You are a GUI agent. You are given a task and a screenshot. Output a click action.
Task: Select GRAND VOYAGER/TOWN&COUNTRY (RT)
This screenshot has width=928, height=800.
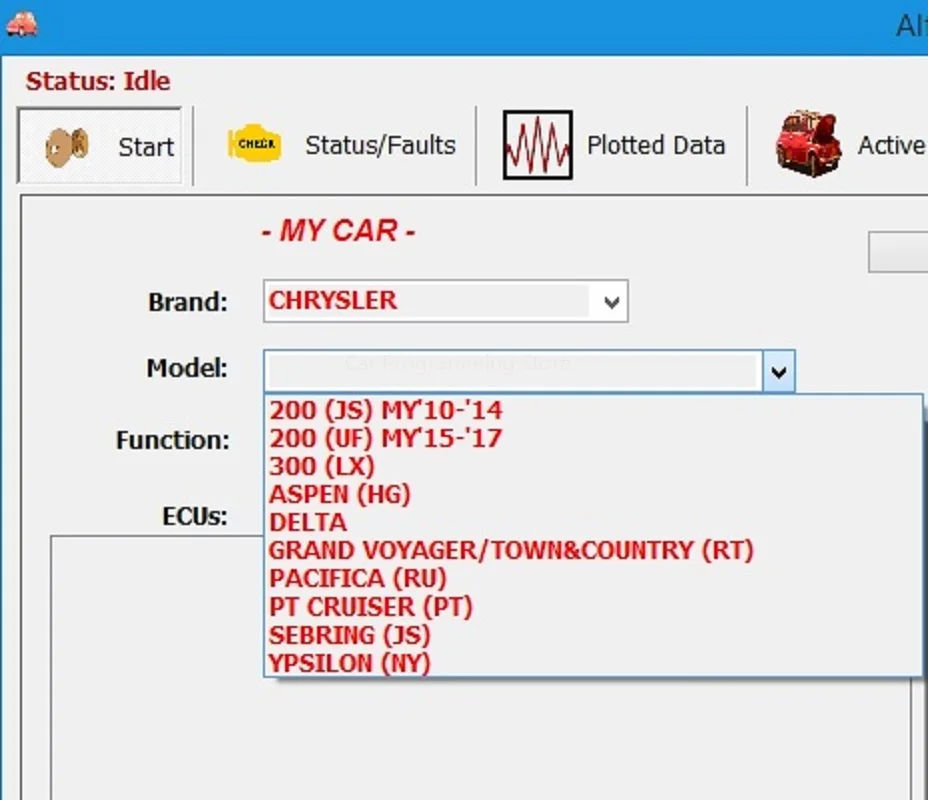(511, 550)
